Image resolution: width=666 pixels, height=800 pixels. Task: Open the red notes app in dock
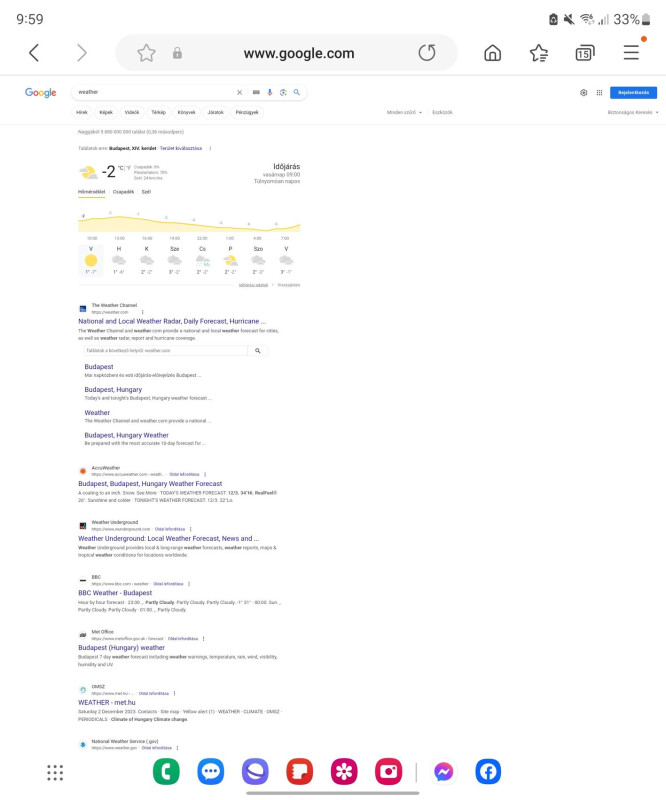300,771
